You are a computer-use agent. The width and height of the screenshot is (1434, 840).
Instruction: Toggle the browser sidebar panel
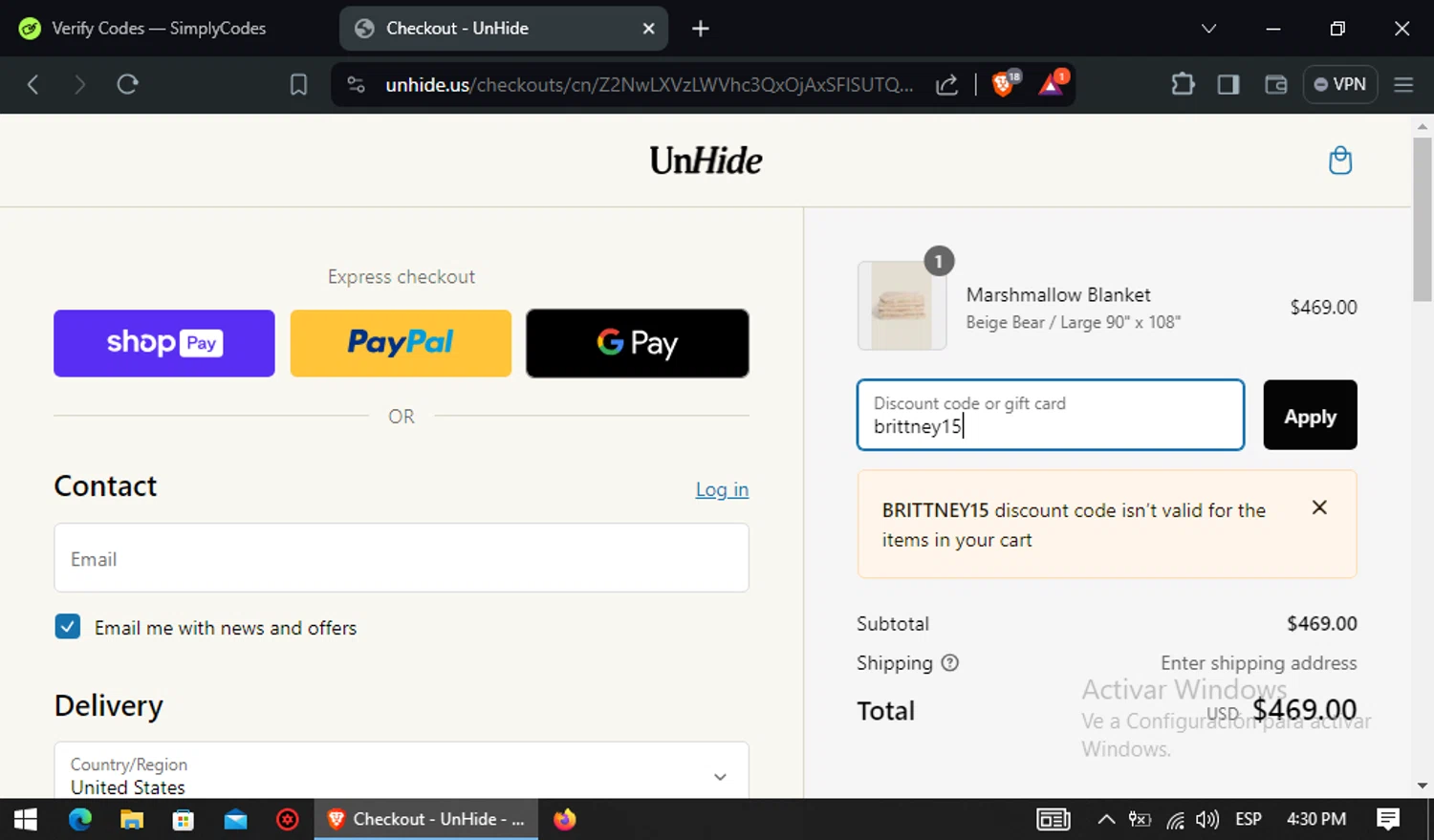pyautogui.click(x=1228, y=84)
